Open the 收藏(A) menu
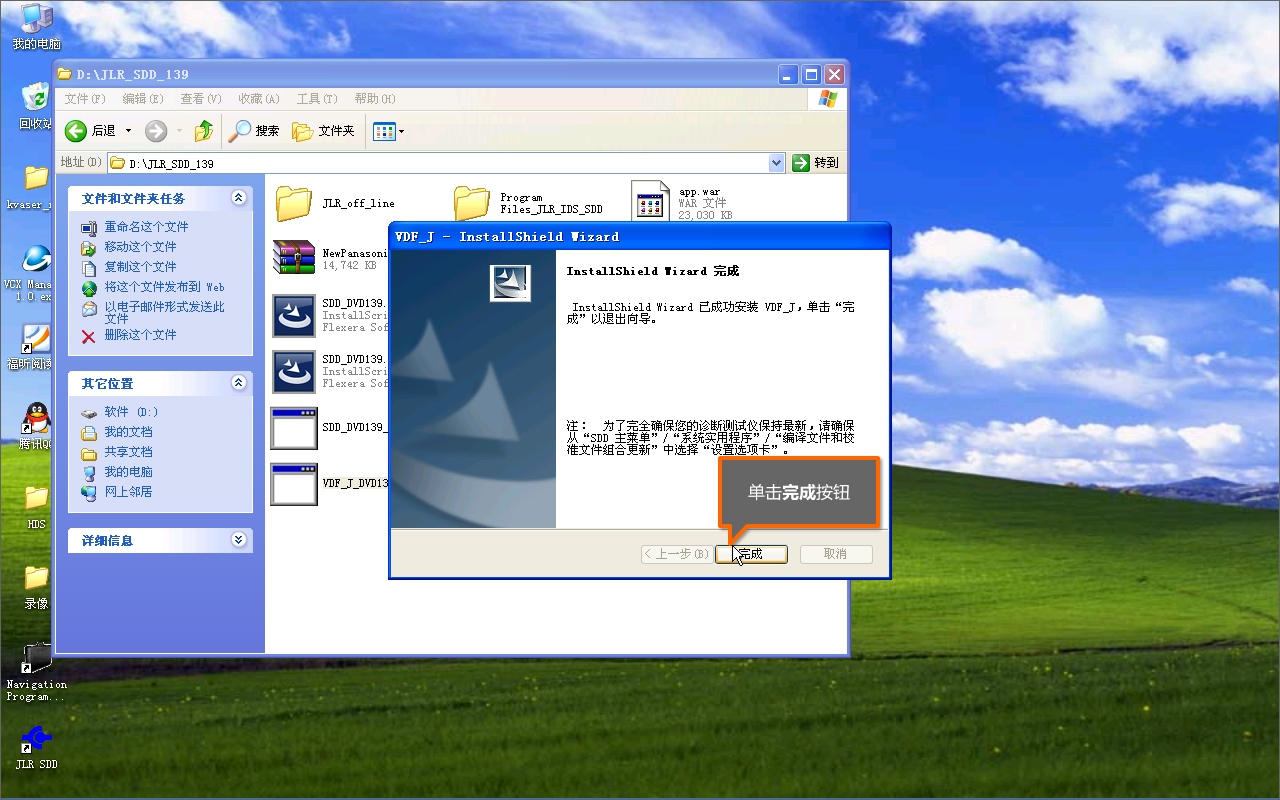This screenshot has height=800, width=1280. click(258, 99)
